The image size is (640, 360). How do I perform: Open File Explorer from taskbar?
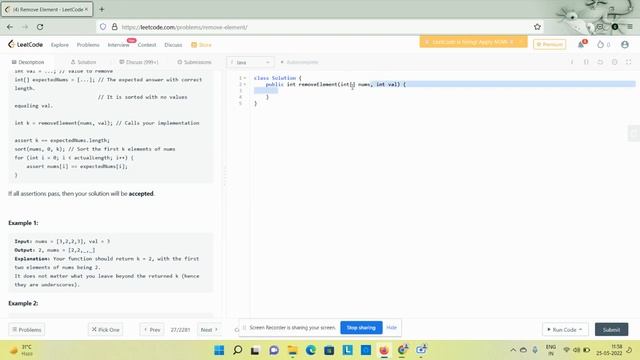point(293,350)
